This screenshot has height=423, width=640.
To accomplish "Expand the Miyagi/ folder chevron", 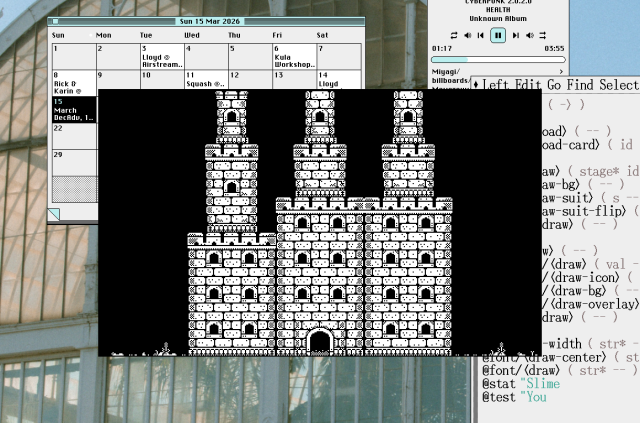I will [561, 72].
